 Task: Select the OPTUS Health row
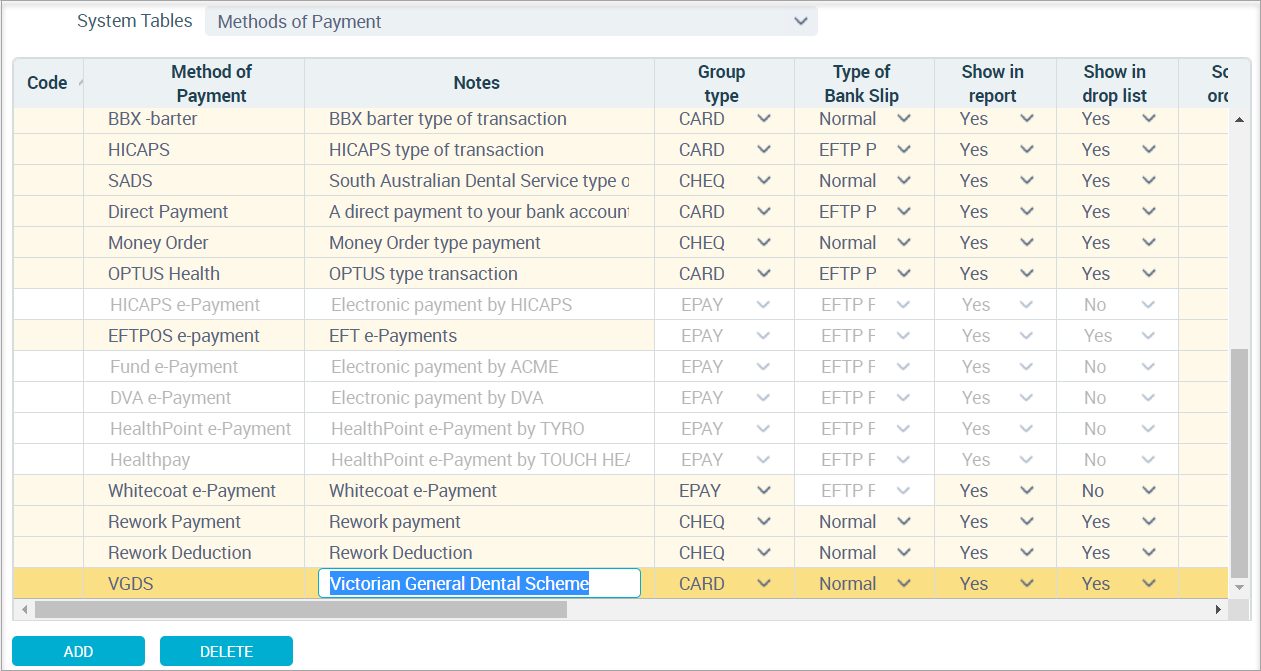pos(620,273)
